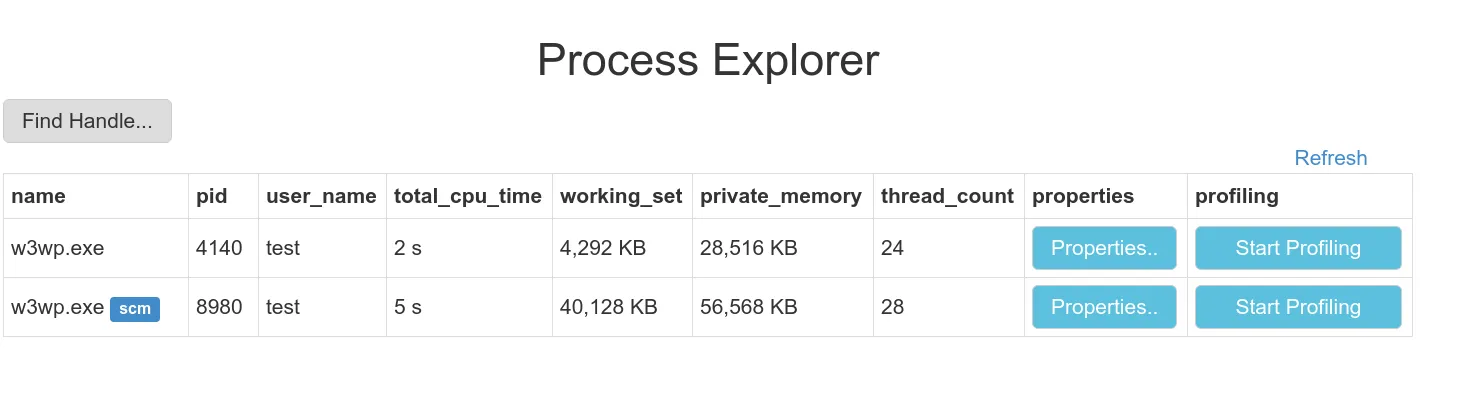Click the pid 8980 cell

(x=219, y=307)
